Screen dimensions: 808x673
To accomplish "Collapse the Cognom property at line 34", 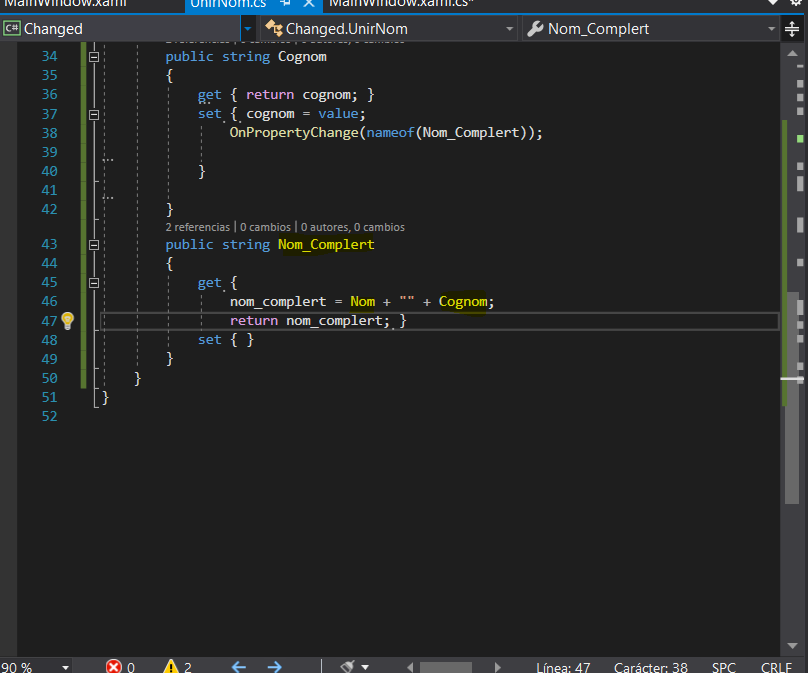I will [x=95, y=57].
